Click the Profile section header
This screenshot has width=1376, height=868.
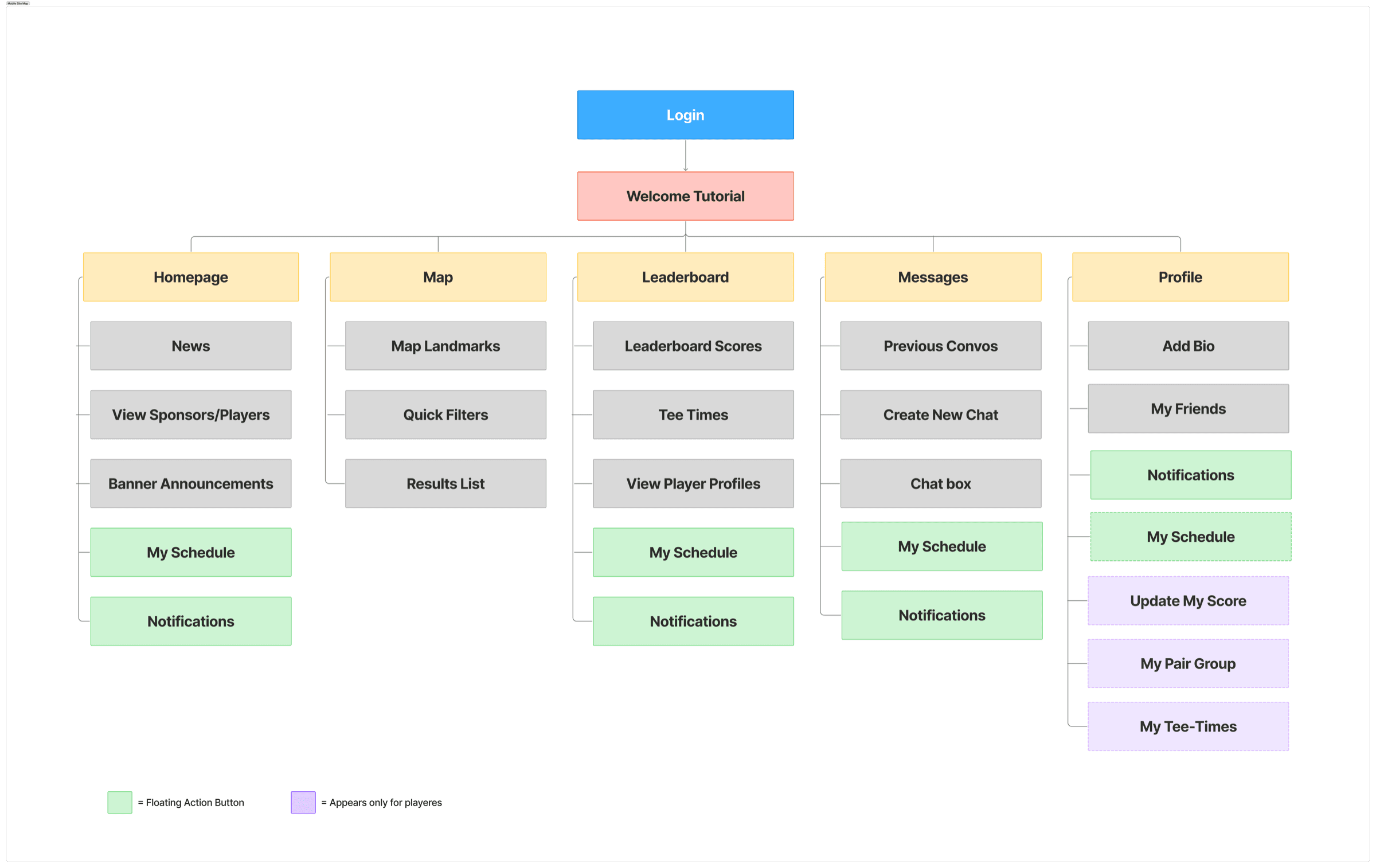point(1180,277)
